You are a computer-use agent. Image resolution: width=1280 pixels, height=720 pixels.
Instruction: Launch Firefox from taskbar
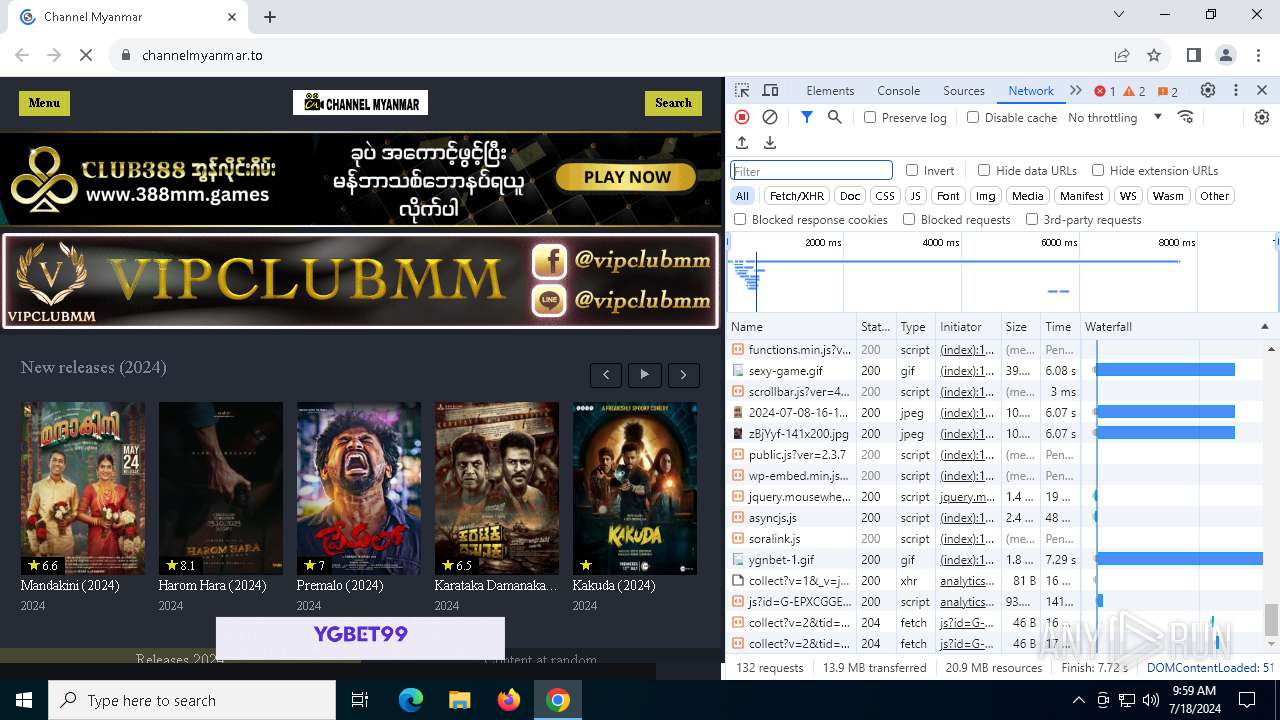click(508, 700)
